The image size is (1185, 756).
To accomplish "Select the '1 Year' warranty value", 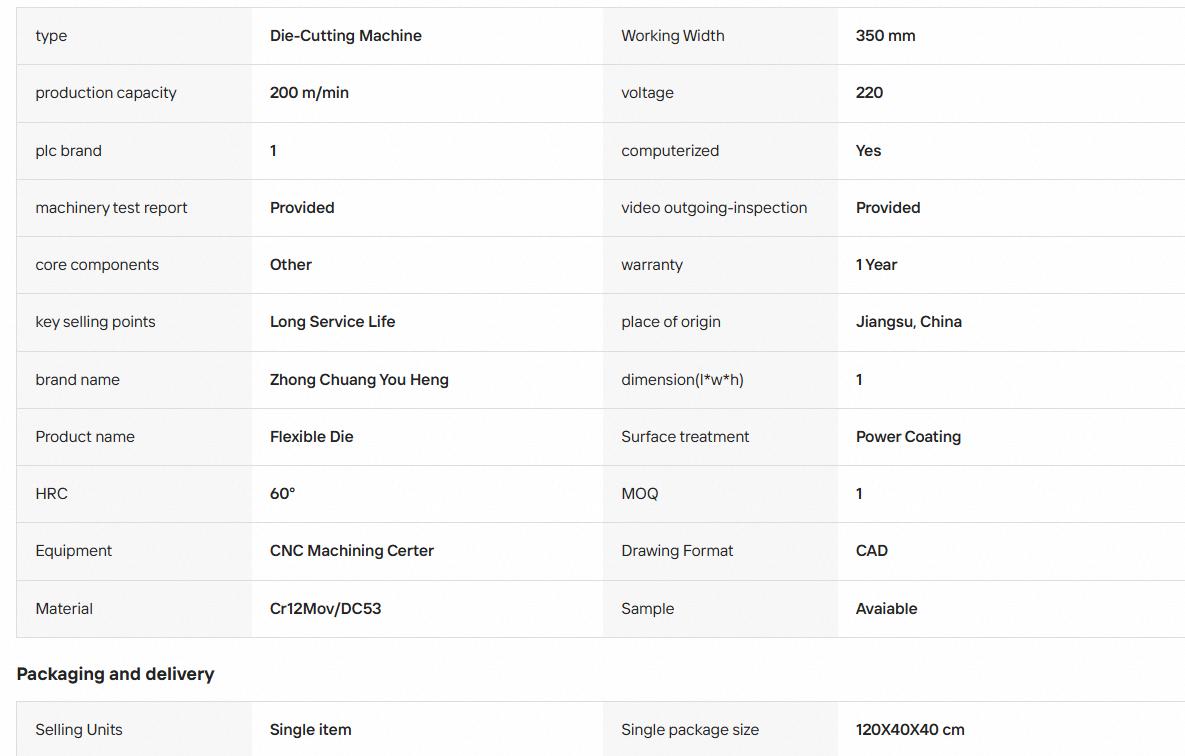I will click(x=876, y=265).
